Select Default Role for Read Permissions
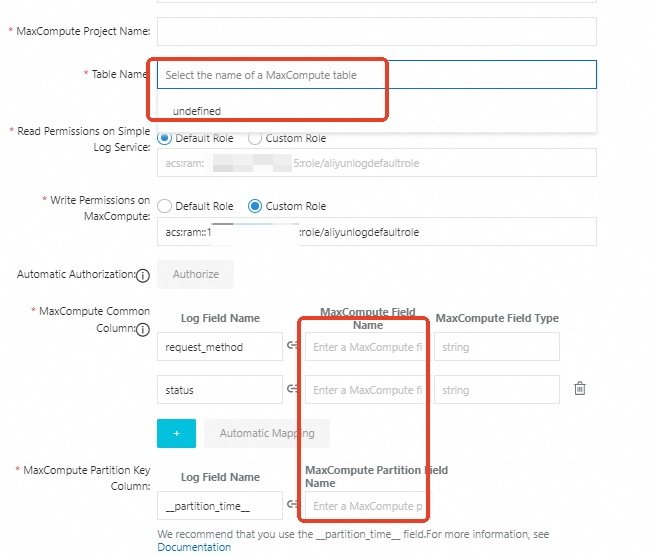The image size is (654, 555). (164, 138)
